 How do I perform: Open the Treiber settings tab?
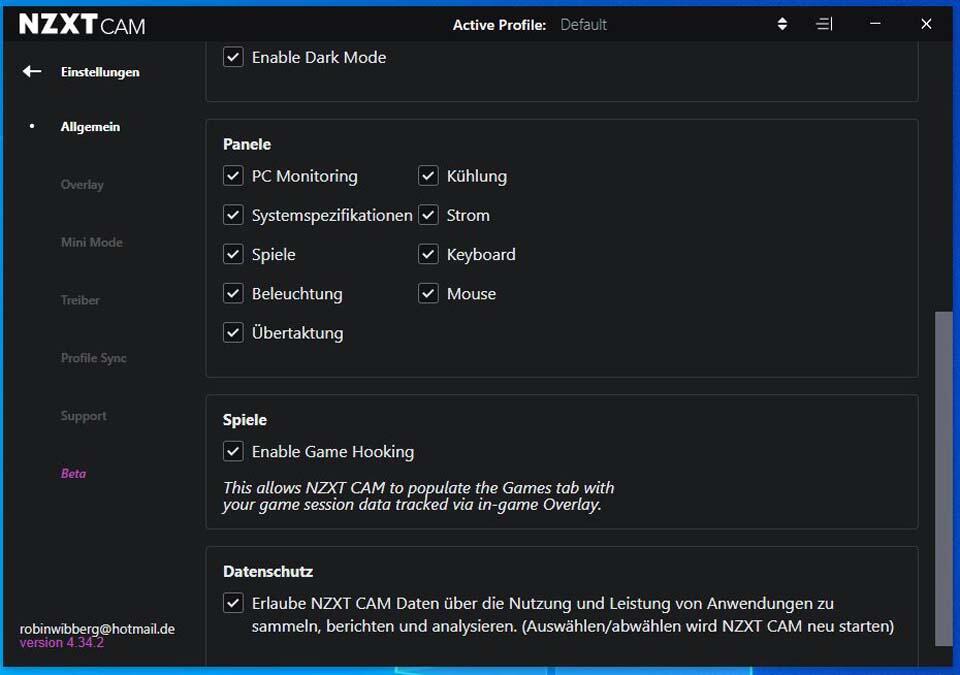80,300
